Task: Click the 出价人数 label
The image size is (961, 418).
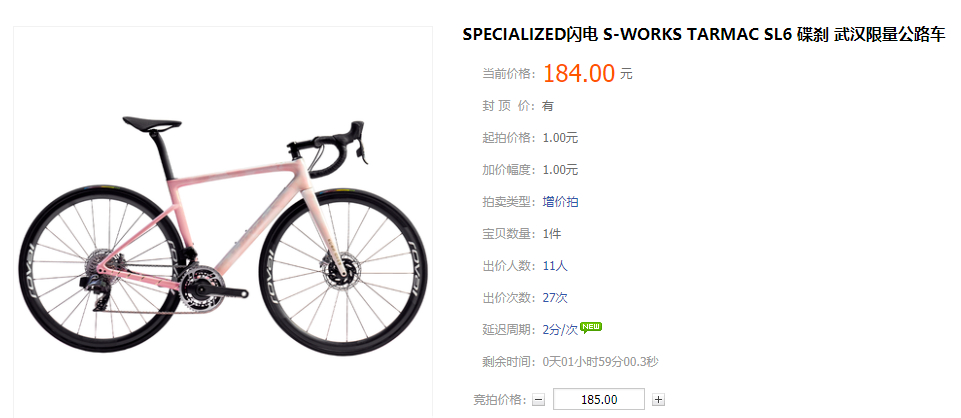Action: (509, 266)
